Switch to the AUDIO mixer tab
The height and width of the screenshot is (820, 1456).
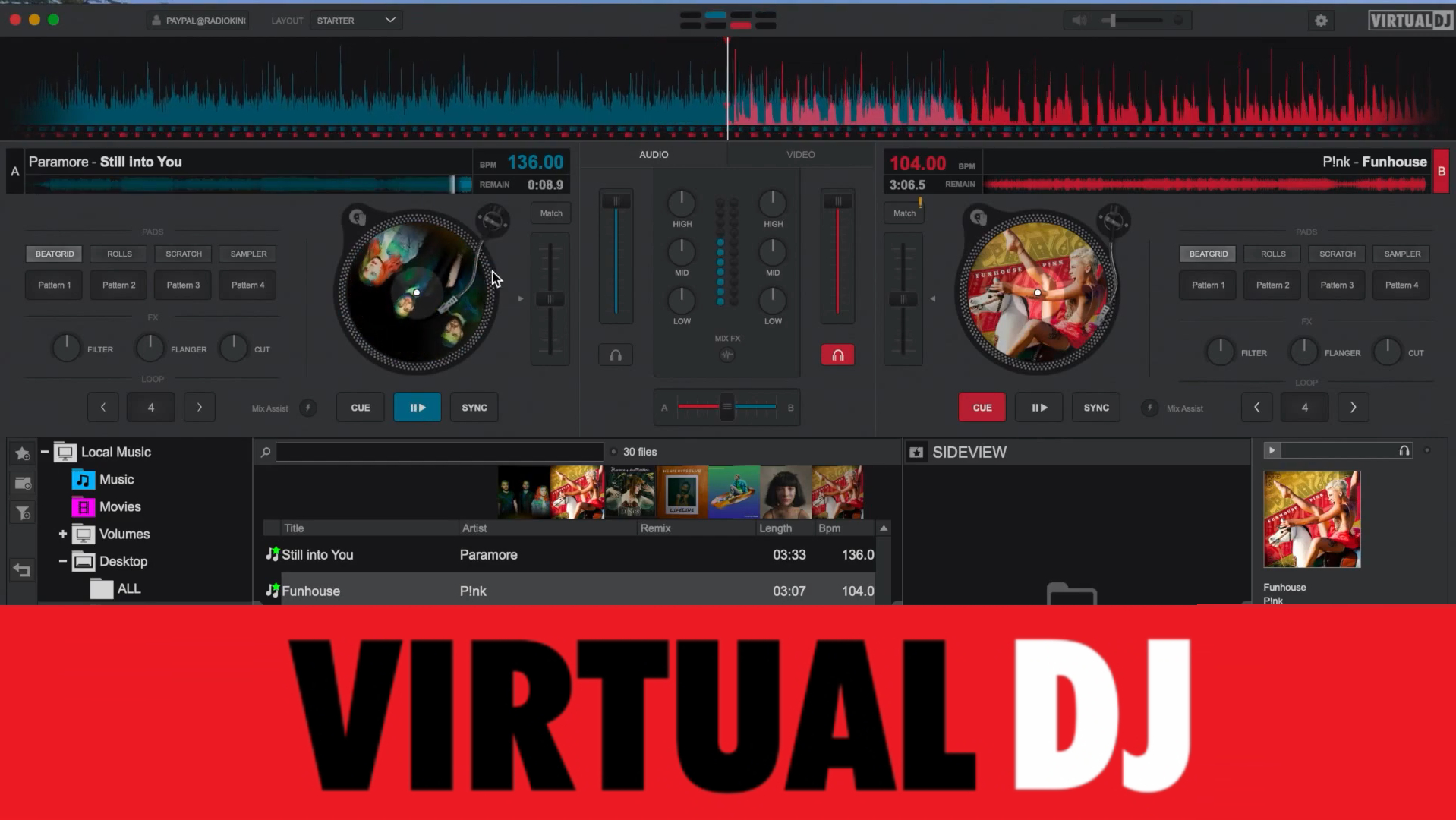pos(654,154)
